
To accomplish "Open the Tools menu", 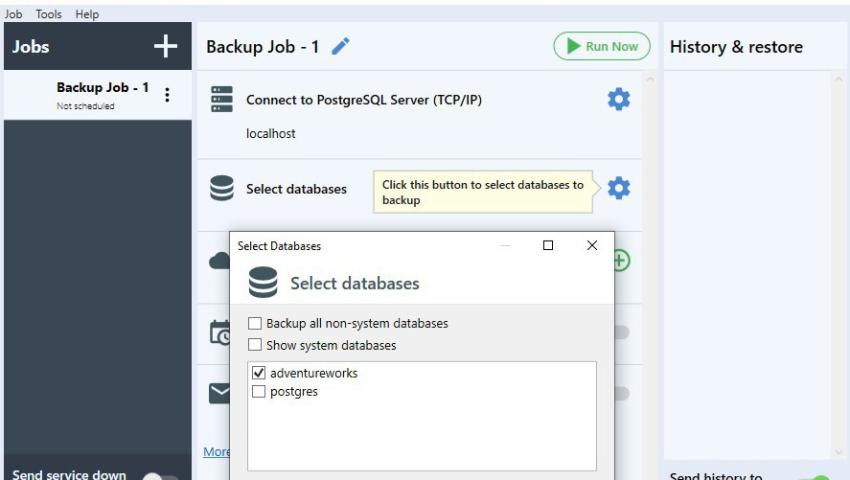I will tap(49, 14).
